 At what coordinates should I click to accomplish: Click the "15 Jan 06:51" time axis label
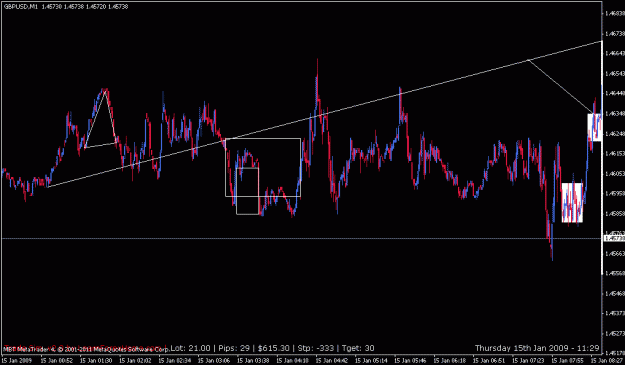tap(489, 361)
